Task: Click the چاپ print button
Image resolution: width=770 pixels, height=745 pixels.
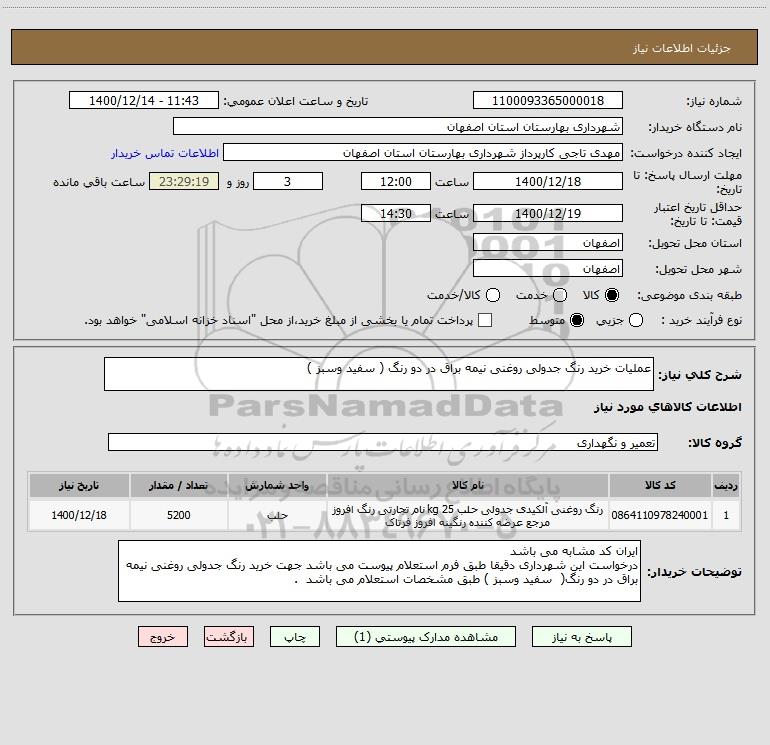Action: (295, 637)
